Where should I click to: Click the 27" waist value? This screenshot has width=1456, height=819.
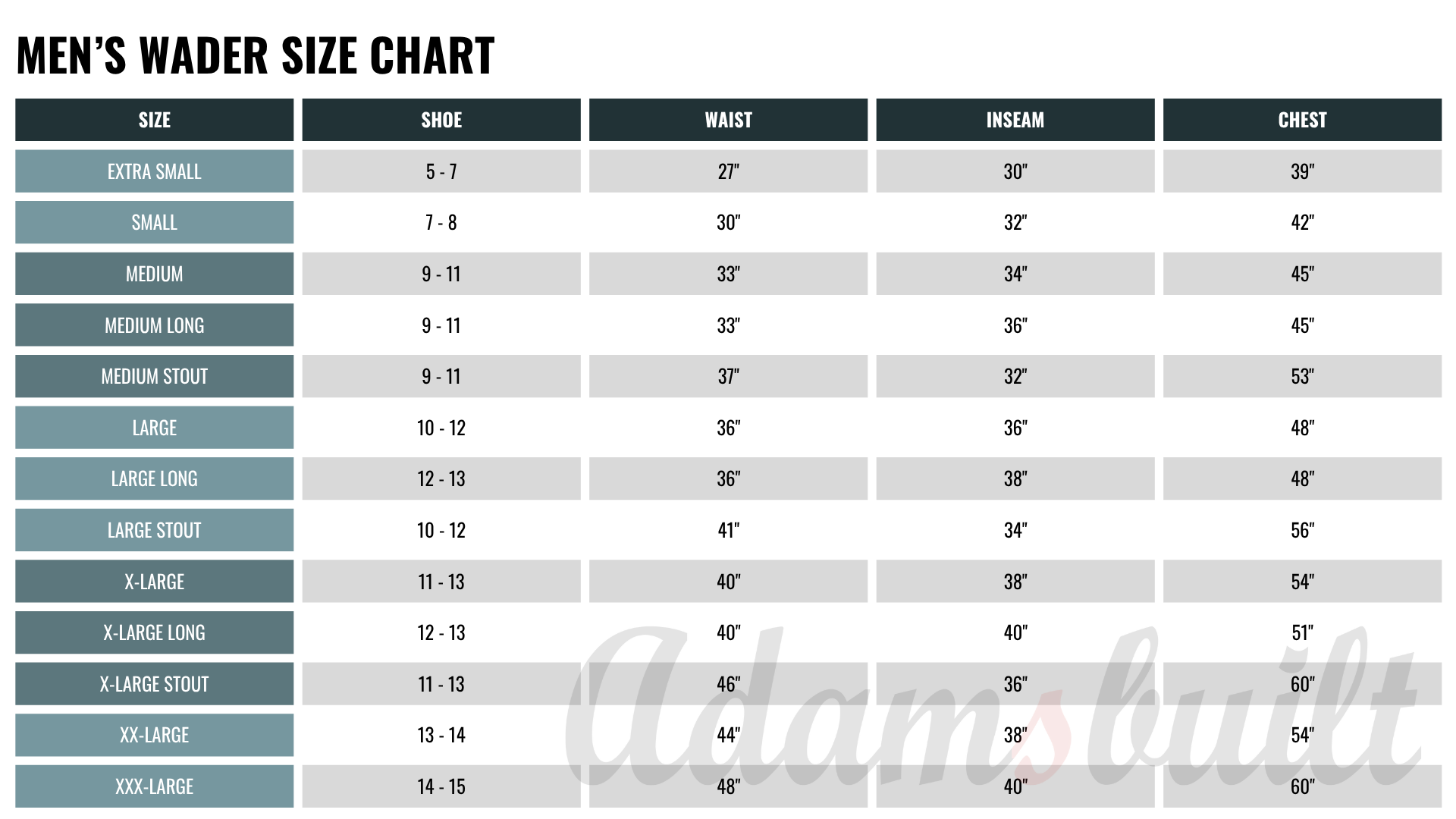coord(728,171)
